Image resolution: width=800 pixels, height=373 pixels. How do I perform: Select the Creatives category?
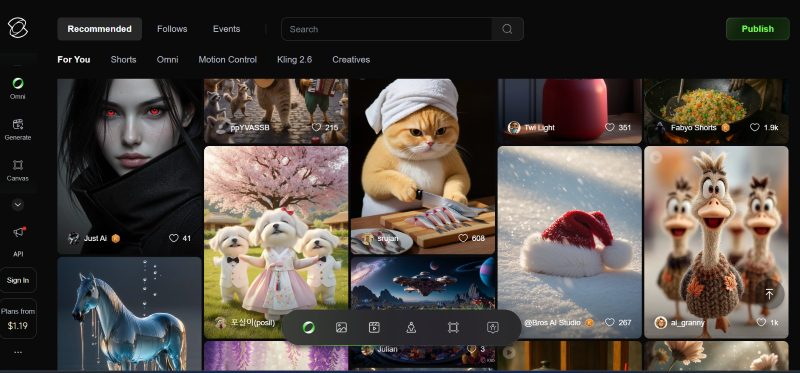pos(351,60)
